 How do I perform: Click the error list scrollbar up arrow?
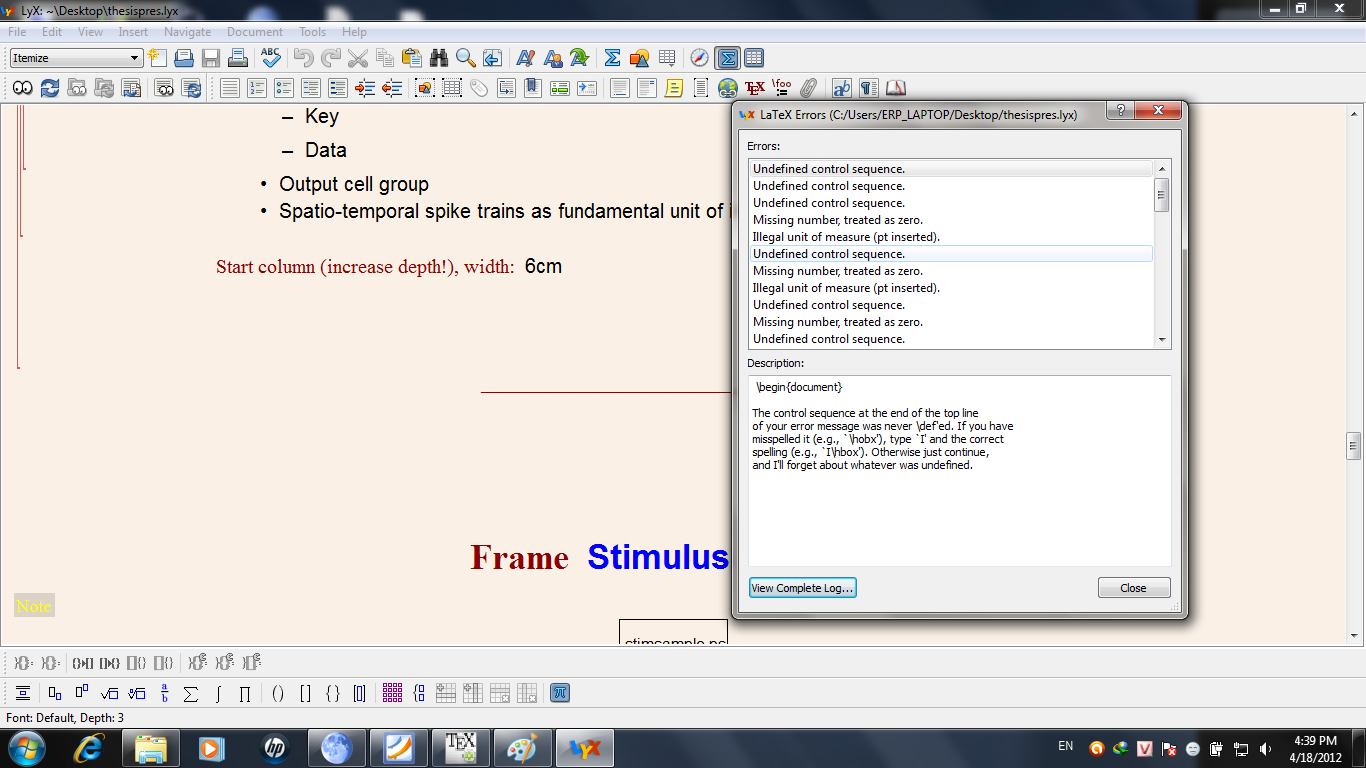coord(1162,169)
